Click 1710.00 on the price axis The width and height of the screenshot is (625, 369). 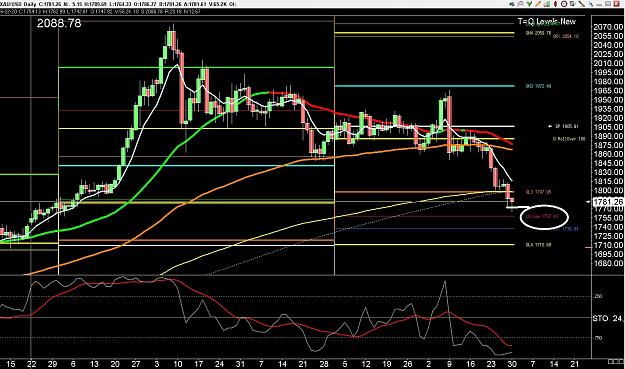(608, 245)
